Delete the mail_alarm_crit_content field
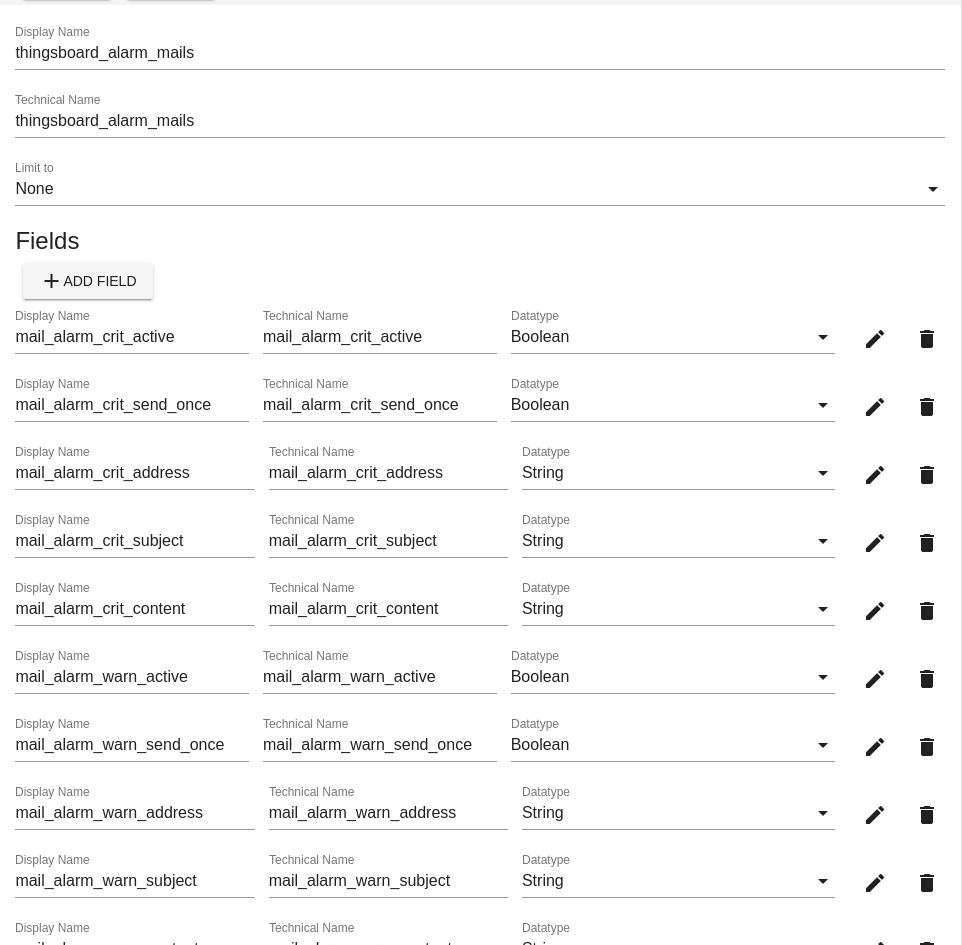 click(927, 611)
